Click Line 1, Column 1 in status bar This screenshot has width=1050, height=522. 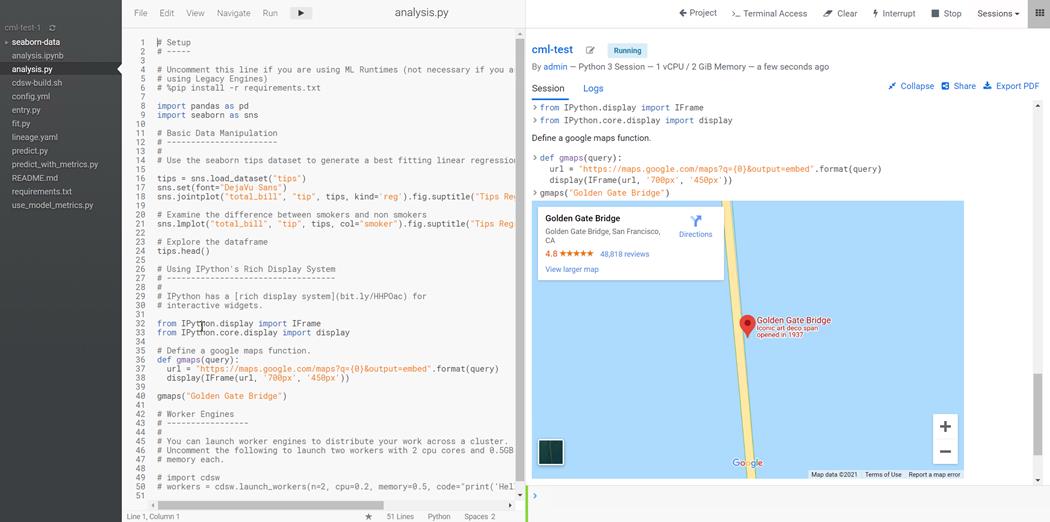[153, 517]
